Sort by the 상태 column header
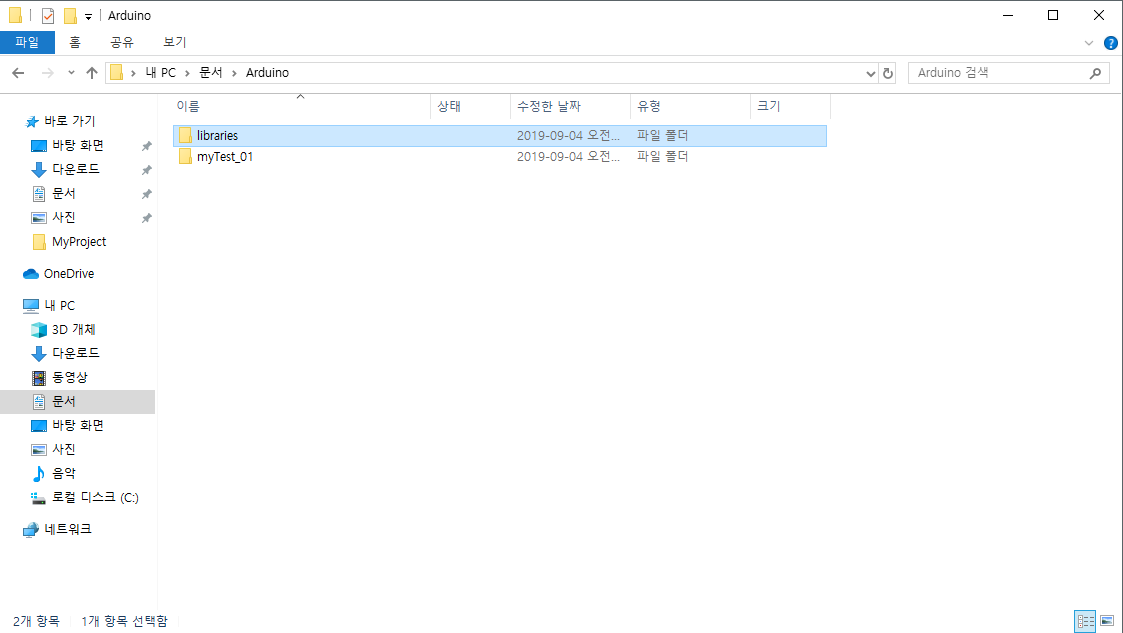 (x=471, y=106)
